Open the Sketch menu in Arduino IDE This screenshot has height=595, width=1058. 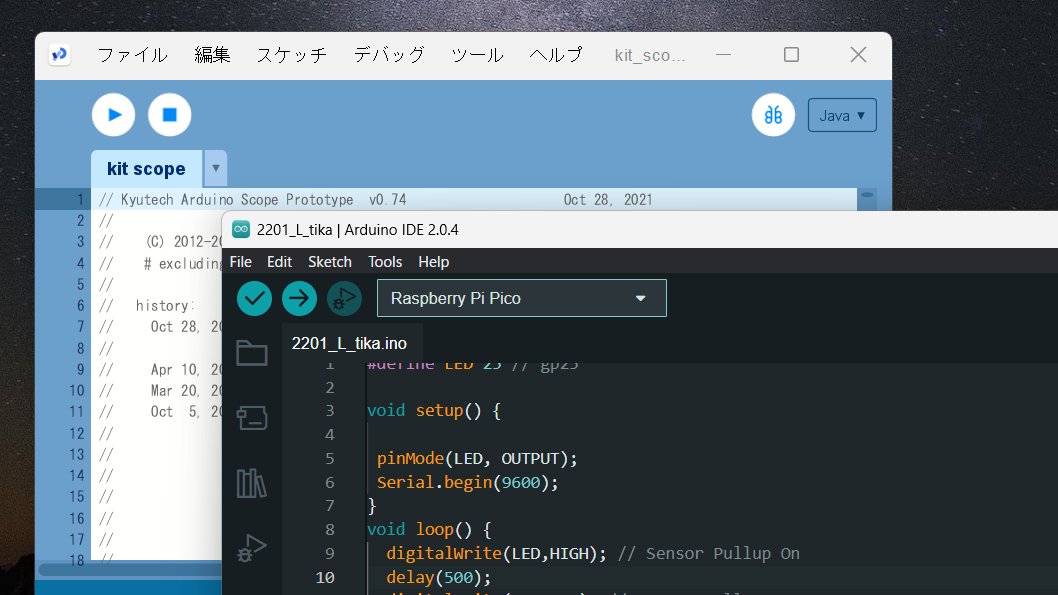coord(330,262)
